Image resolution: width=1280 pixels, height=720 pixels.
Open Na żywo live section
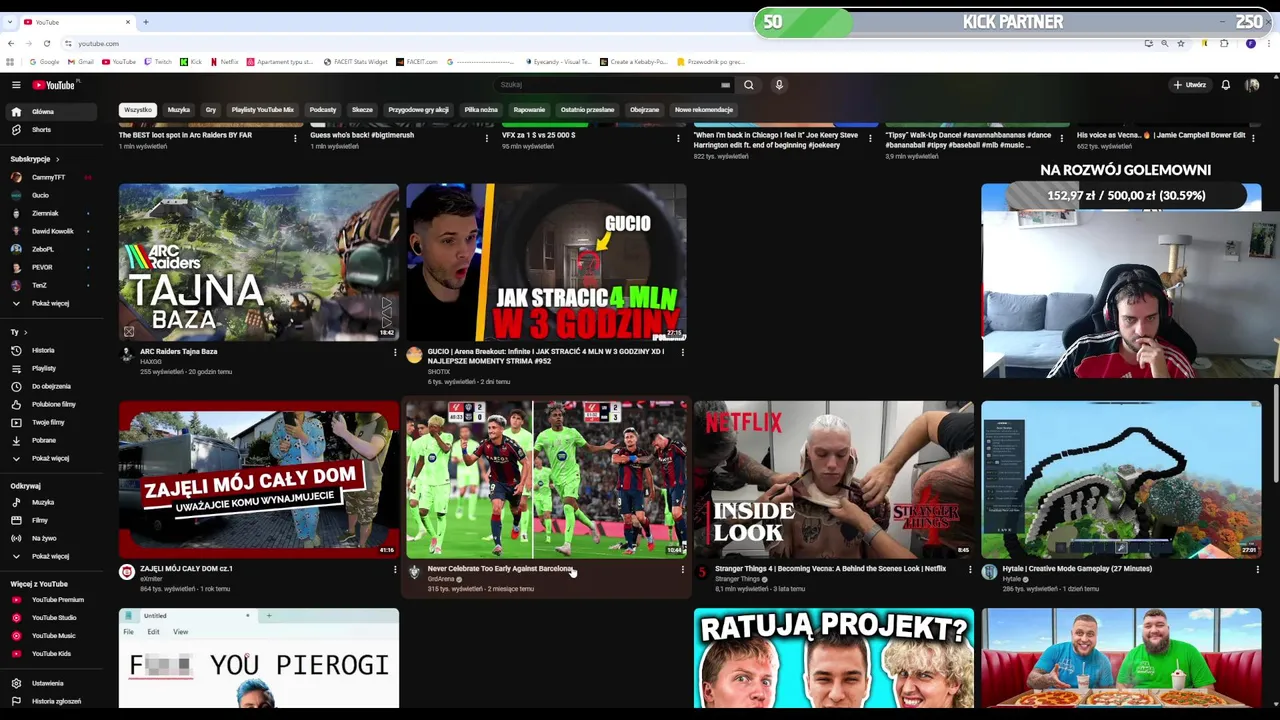coord(50,538)
